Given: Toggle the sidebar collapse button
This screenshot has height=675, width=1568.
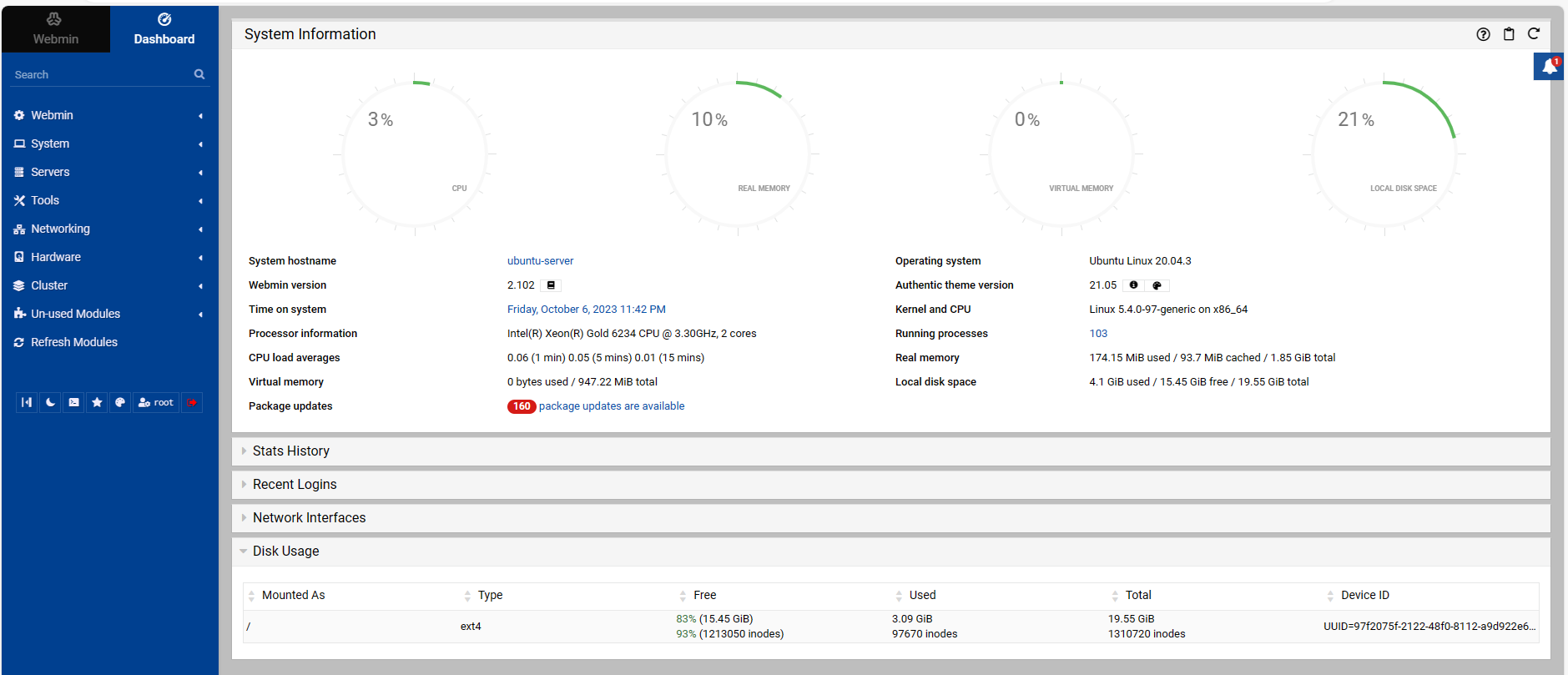Looking at the screenshot, I should click(x=27, y=402).
